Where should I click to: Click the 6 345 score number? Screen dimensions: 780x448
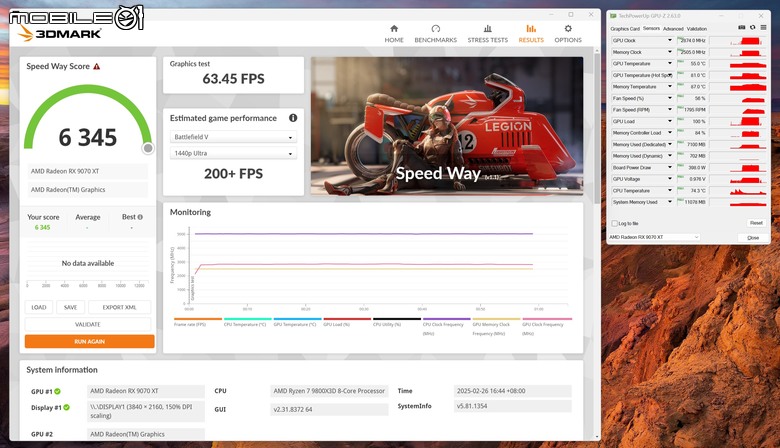coord(88,138)
